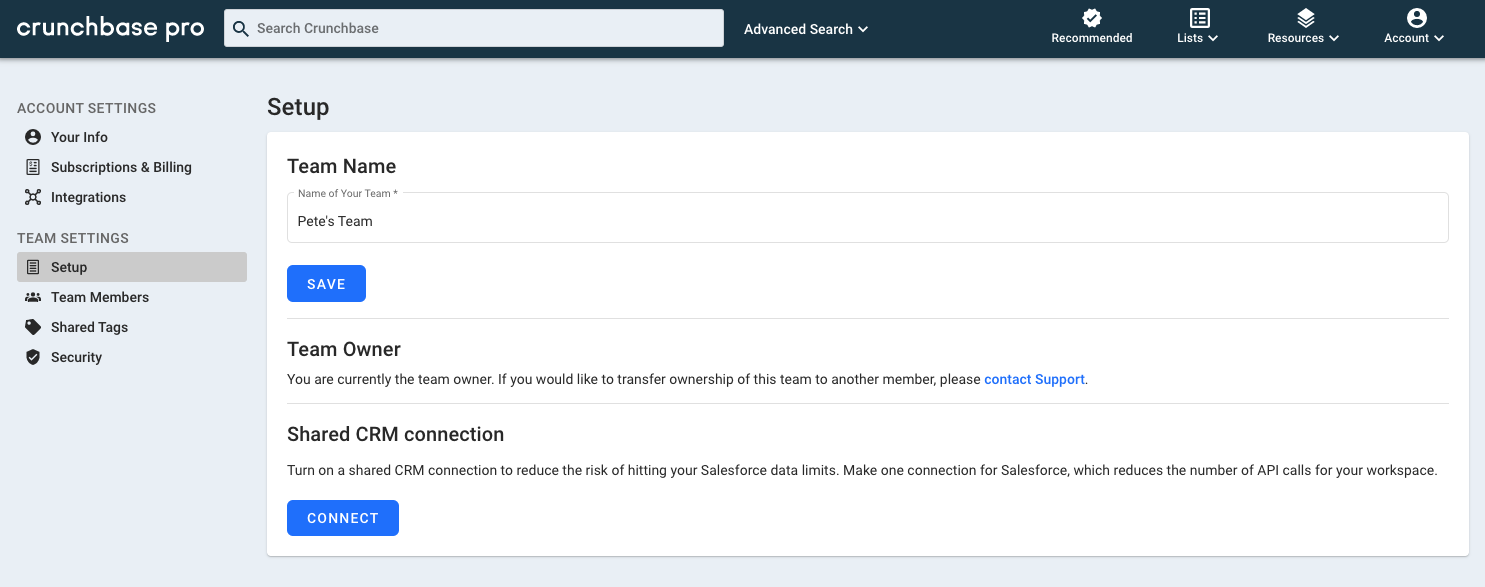Click the Shared Tags tag icon
The width and height of the screenshot is (1485, 587).
click(x=33, y=327)
